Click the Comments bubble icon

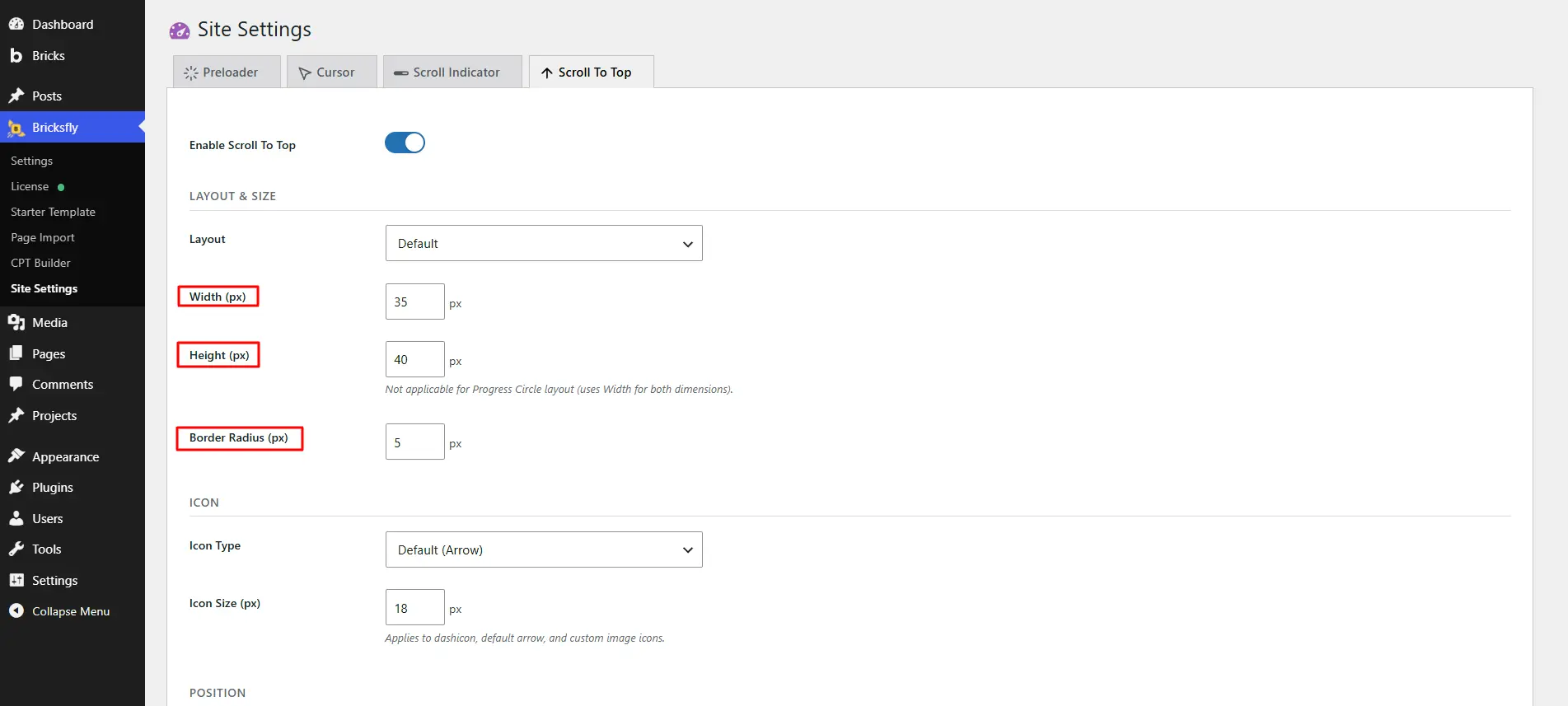point(16,384)
